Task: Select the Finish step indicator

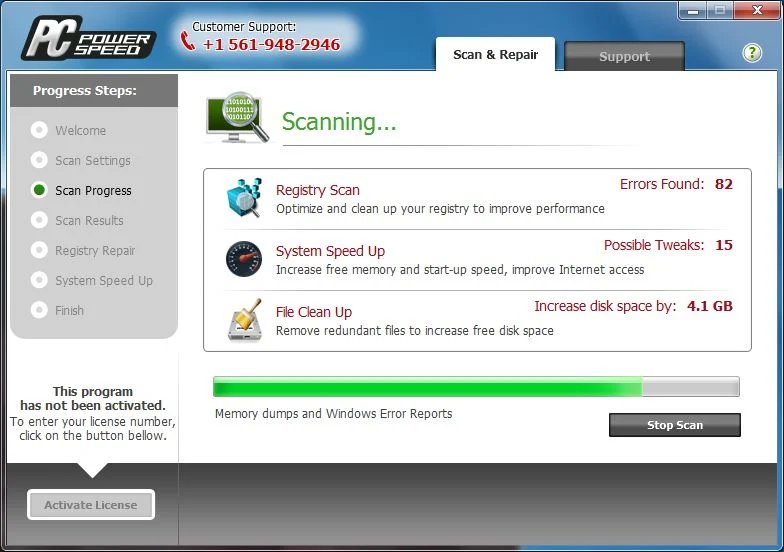Action: tap(39, 310)
